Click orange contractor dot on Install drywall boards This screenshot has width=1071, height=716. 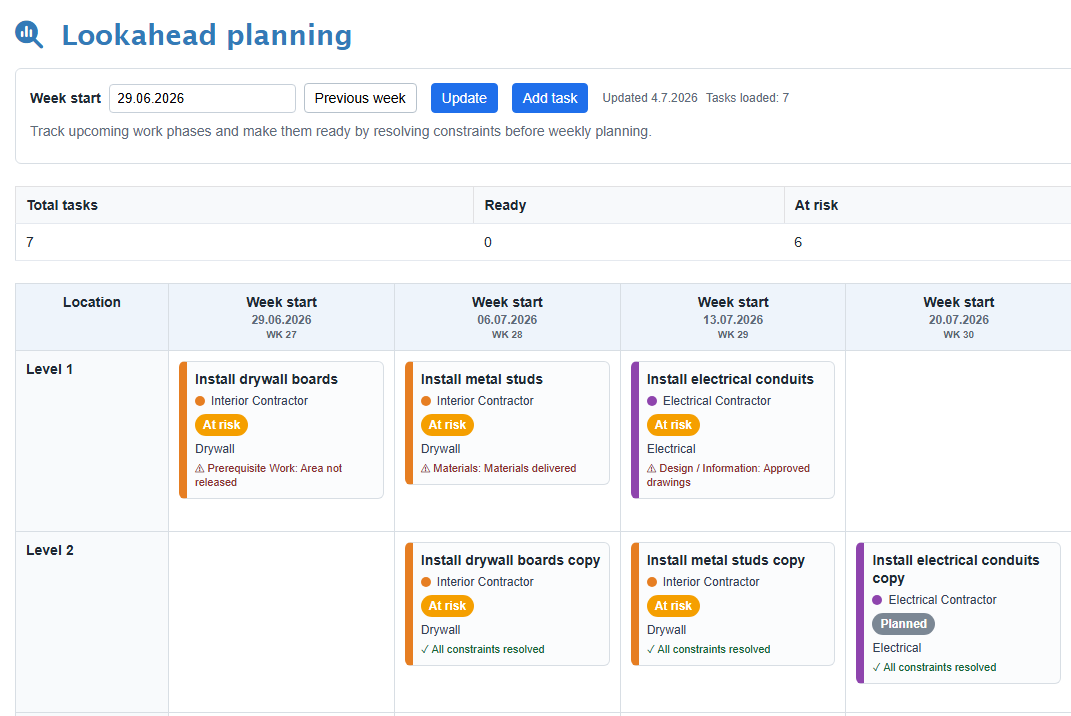200,401
